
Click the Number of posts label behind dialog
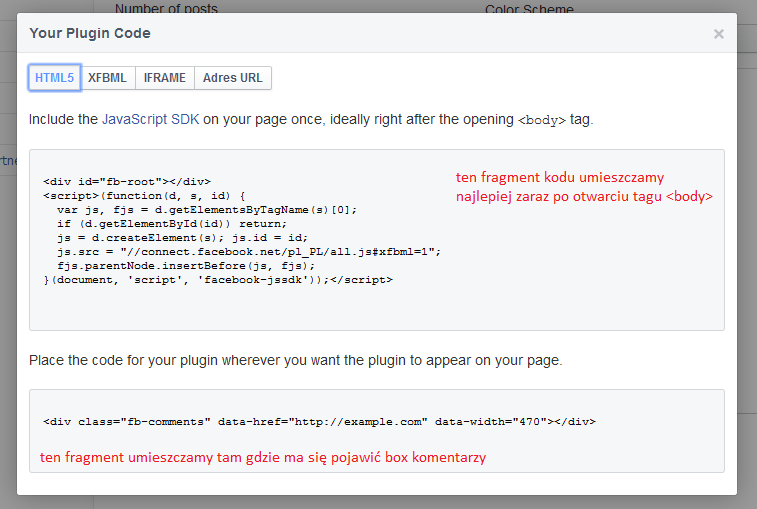tap(166, 9)
